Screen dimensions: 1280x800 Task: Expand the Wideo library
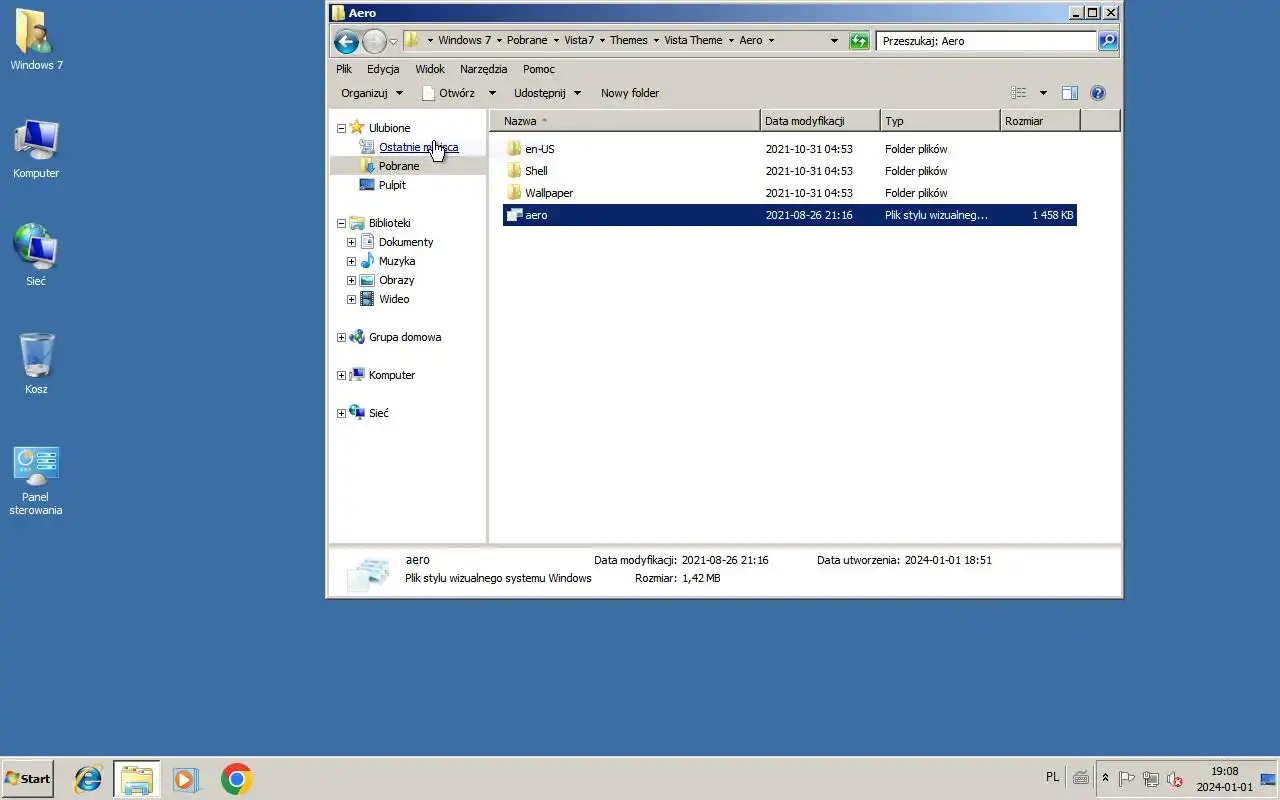pyautogui.click(x=351, y=299)
